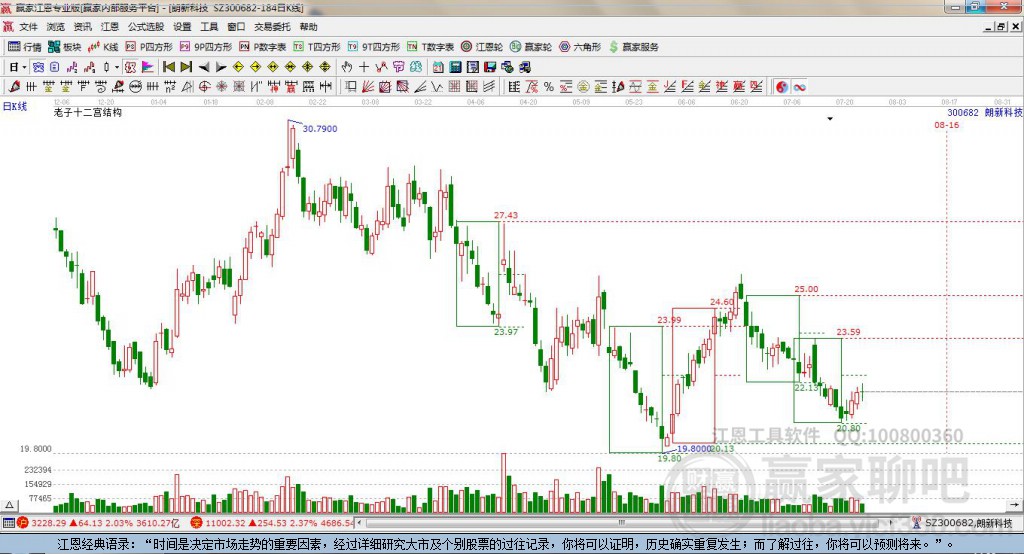Click the candlestick style icon

[106, 67]
